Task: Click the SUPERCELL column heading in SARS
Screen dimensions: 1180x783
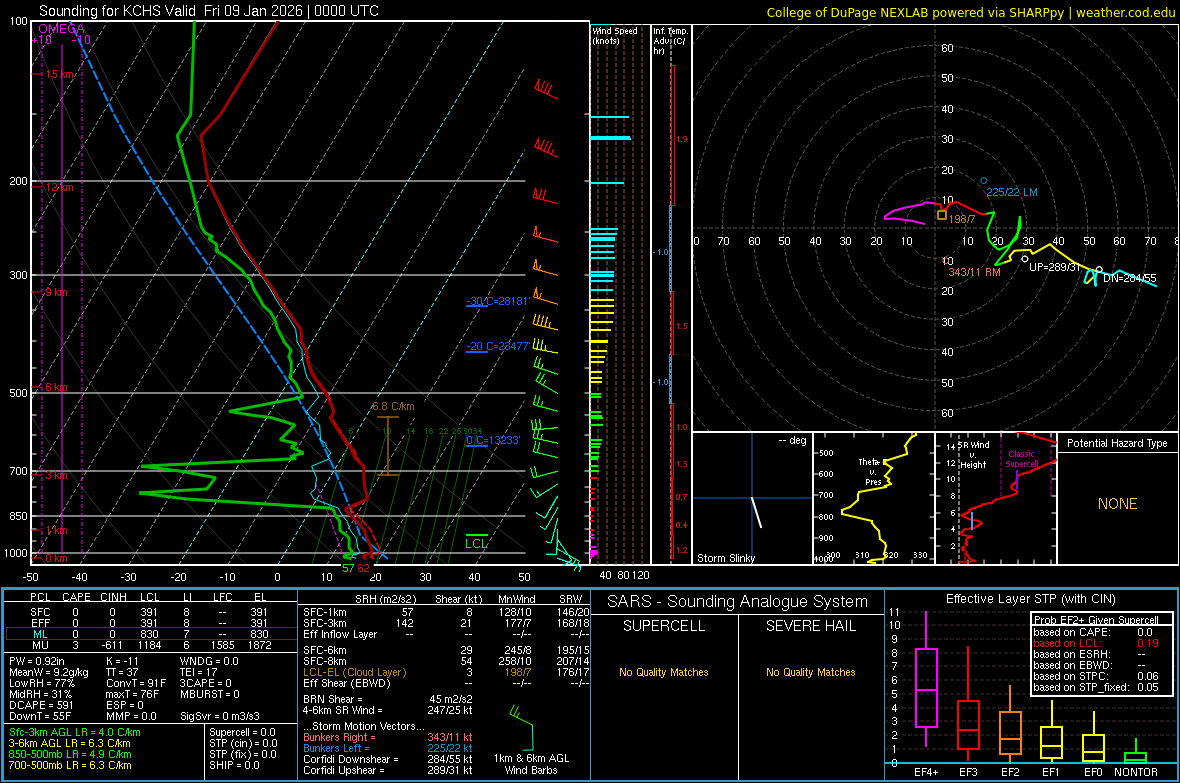Action: click(x=664, y=626)
